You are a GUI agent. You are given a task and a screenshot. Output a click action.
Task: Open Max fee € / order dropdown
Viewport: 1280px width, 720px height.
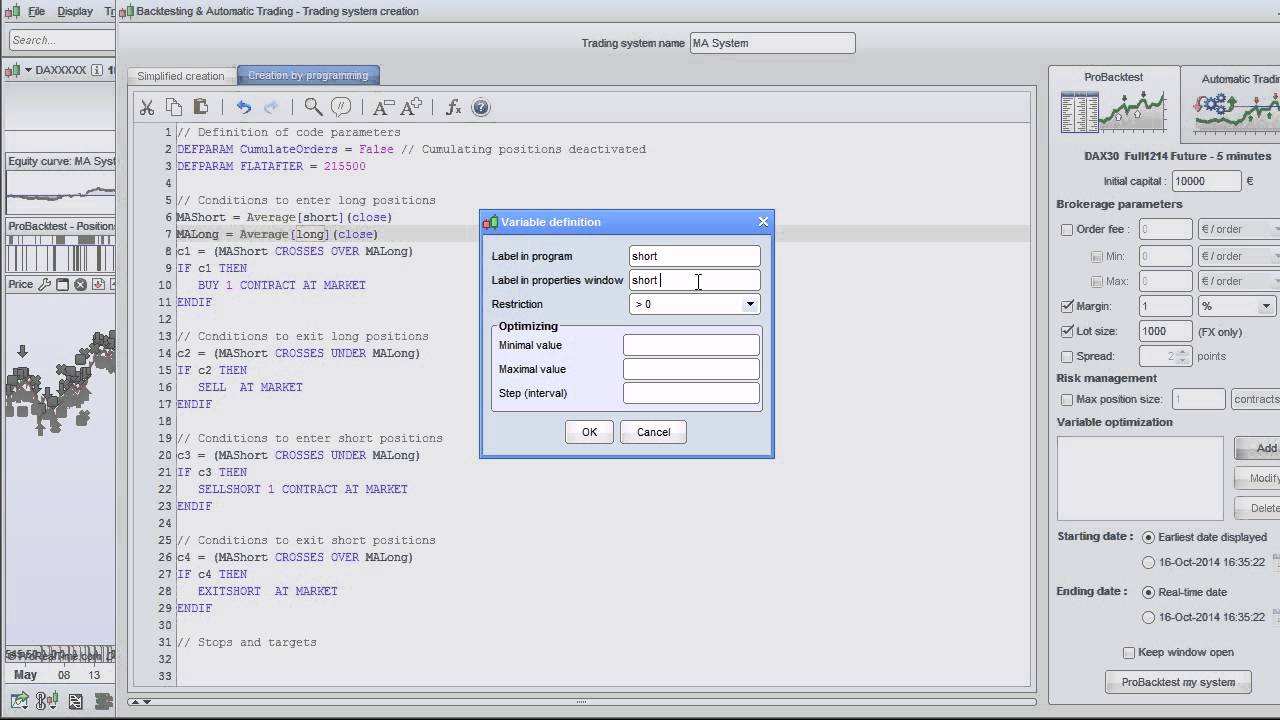coord(1239,281)
